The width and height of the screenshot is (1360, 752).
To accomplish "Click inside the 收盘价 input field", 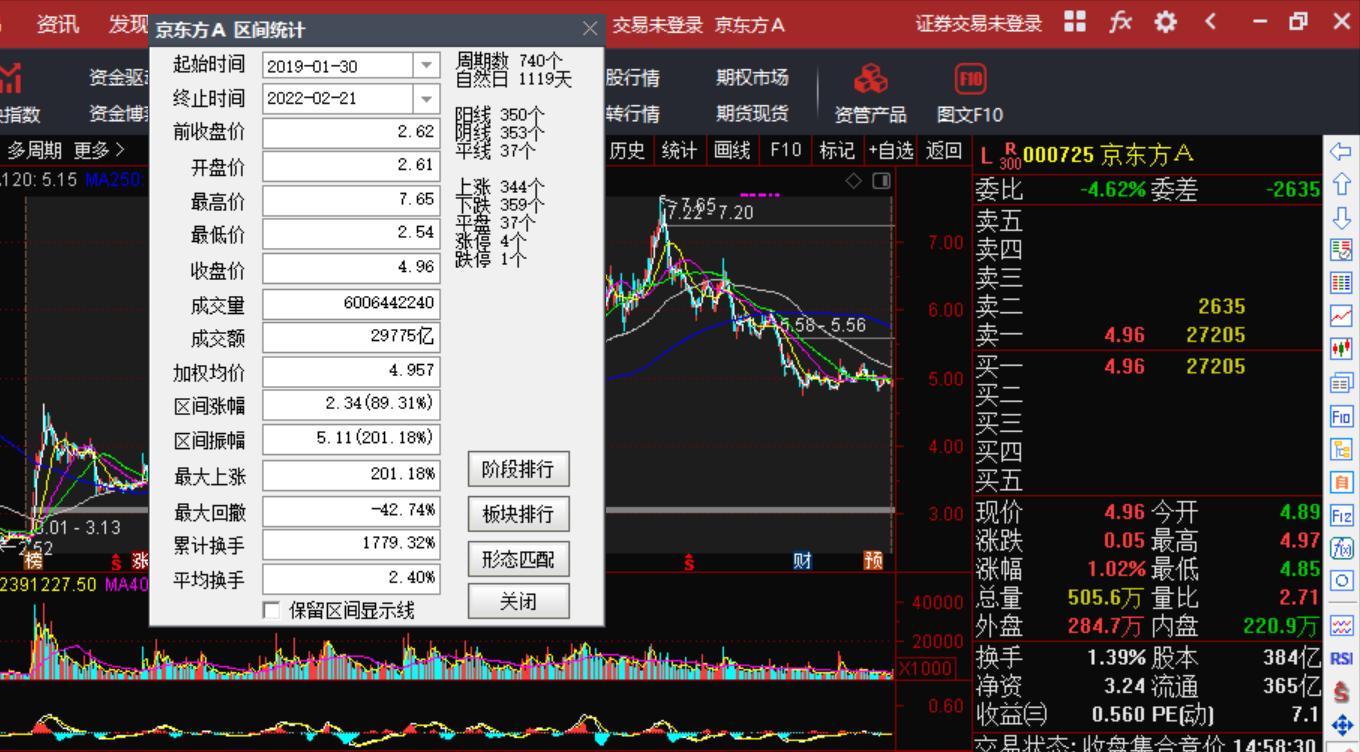I will [x=350, y=268].
